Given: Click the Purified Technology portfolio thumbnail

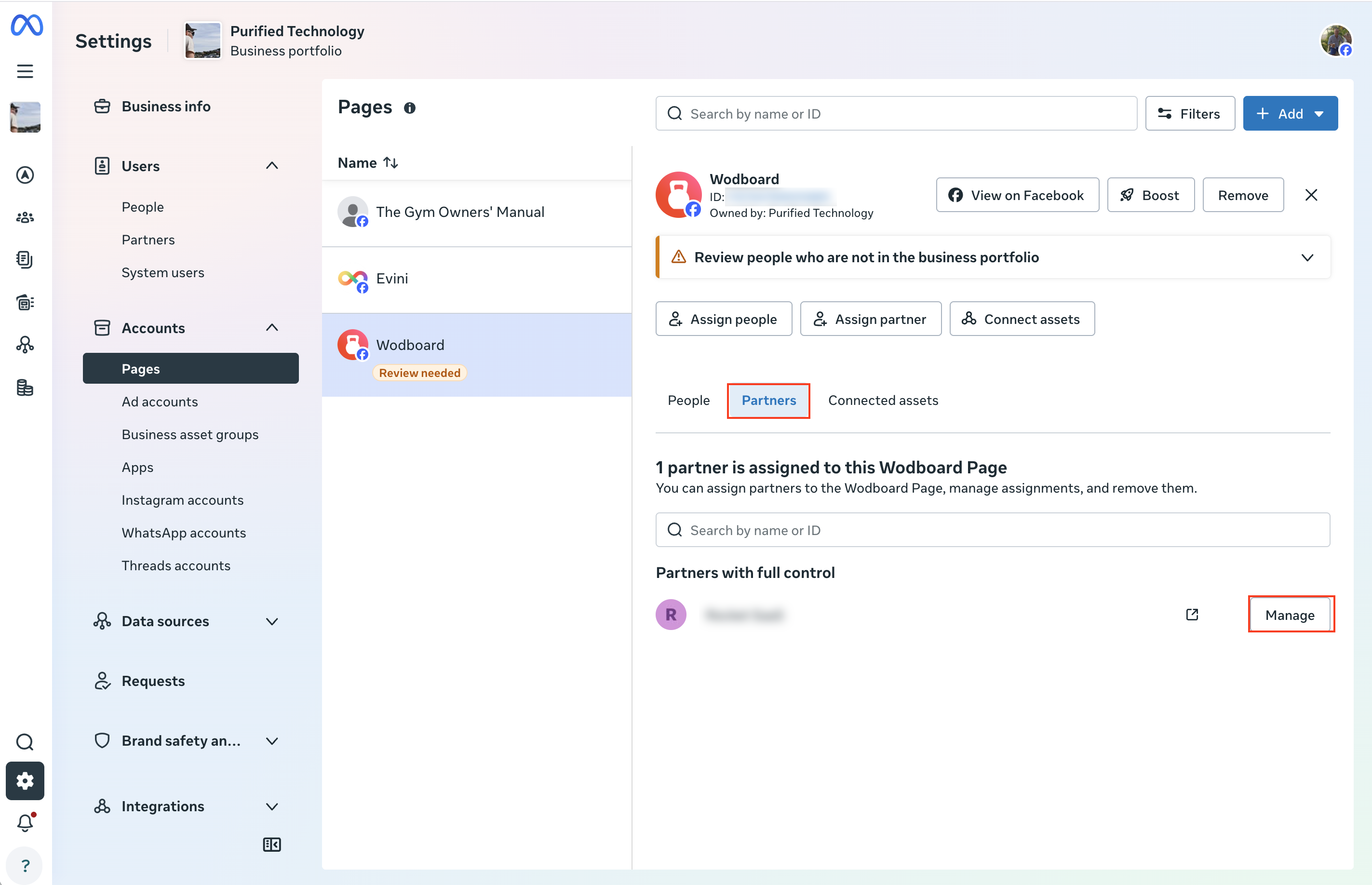Looking at the screenshot, I should tap(202, 40).
